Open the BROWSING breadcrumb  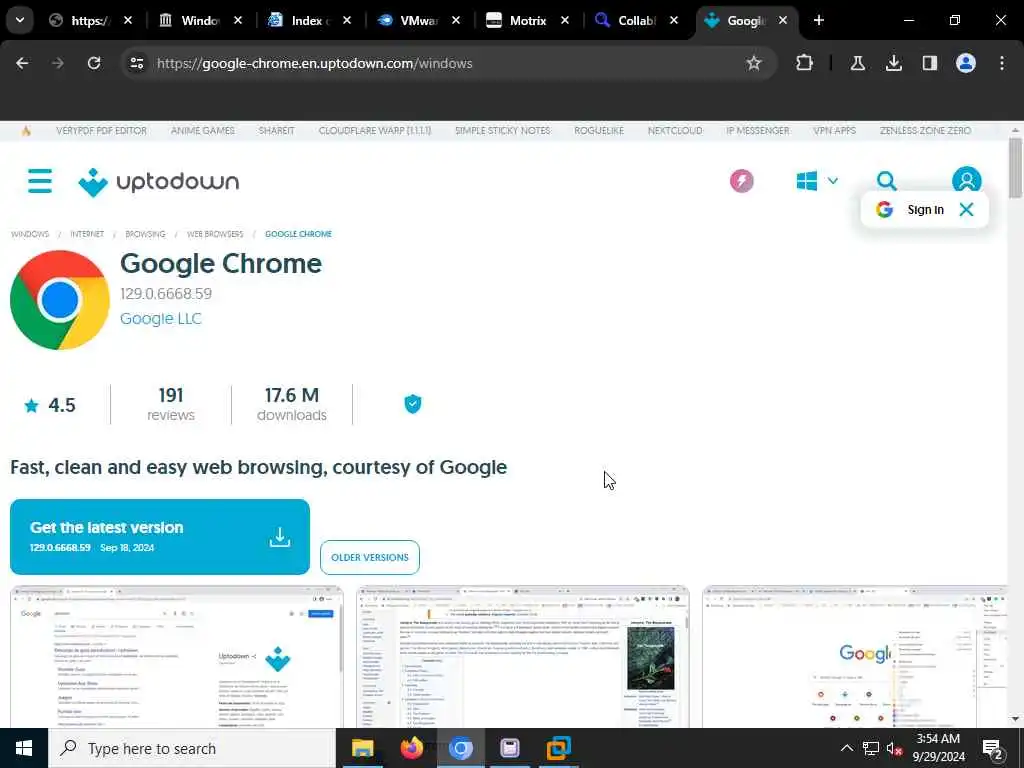click(x=145, y=234)
